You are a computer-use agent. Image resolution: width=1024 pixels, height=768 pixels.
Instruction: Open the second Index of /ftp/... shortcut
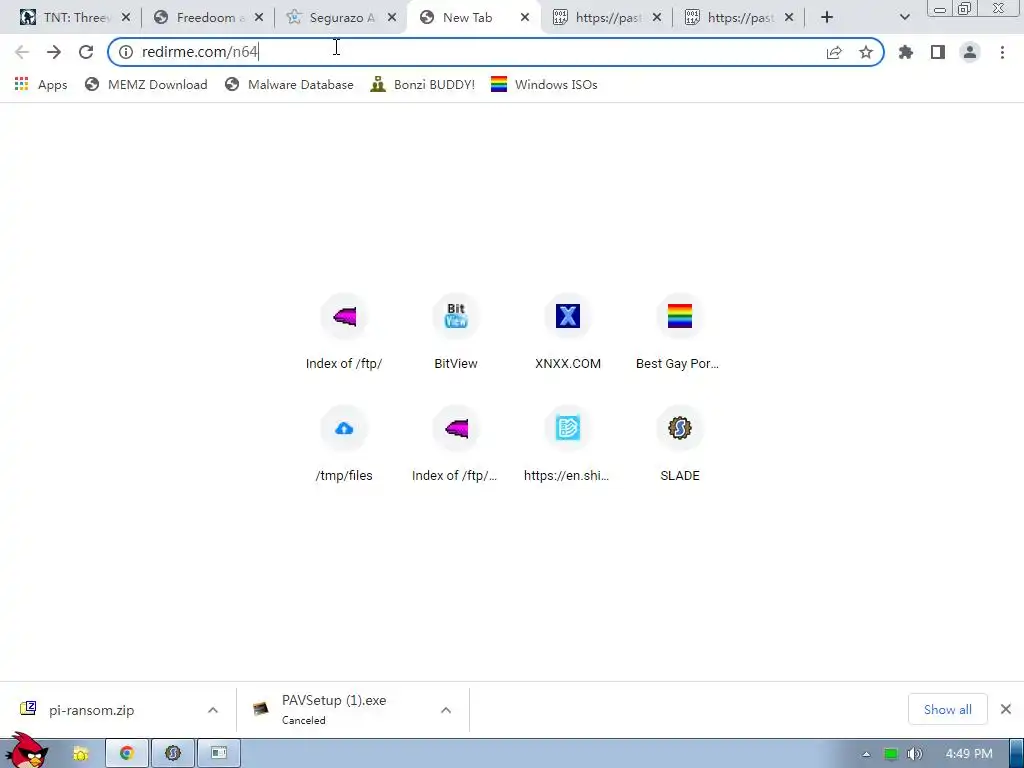pos(456,445)
